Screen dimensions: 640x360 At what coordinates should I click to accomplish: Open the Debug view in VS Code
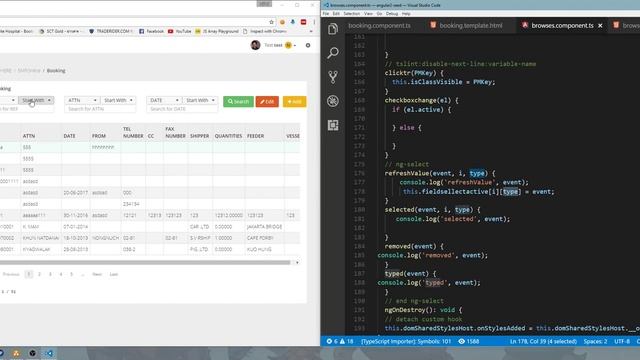tap(333, 101)
